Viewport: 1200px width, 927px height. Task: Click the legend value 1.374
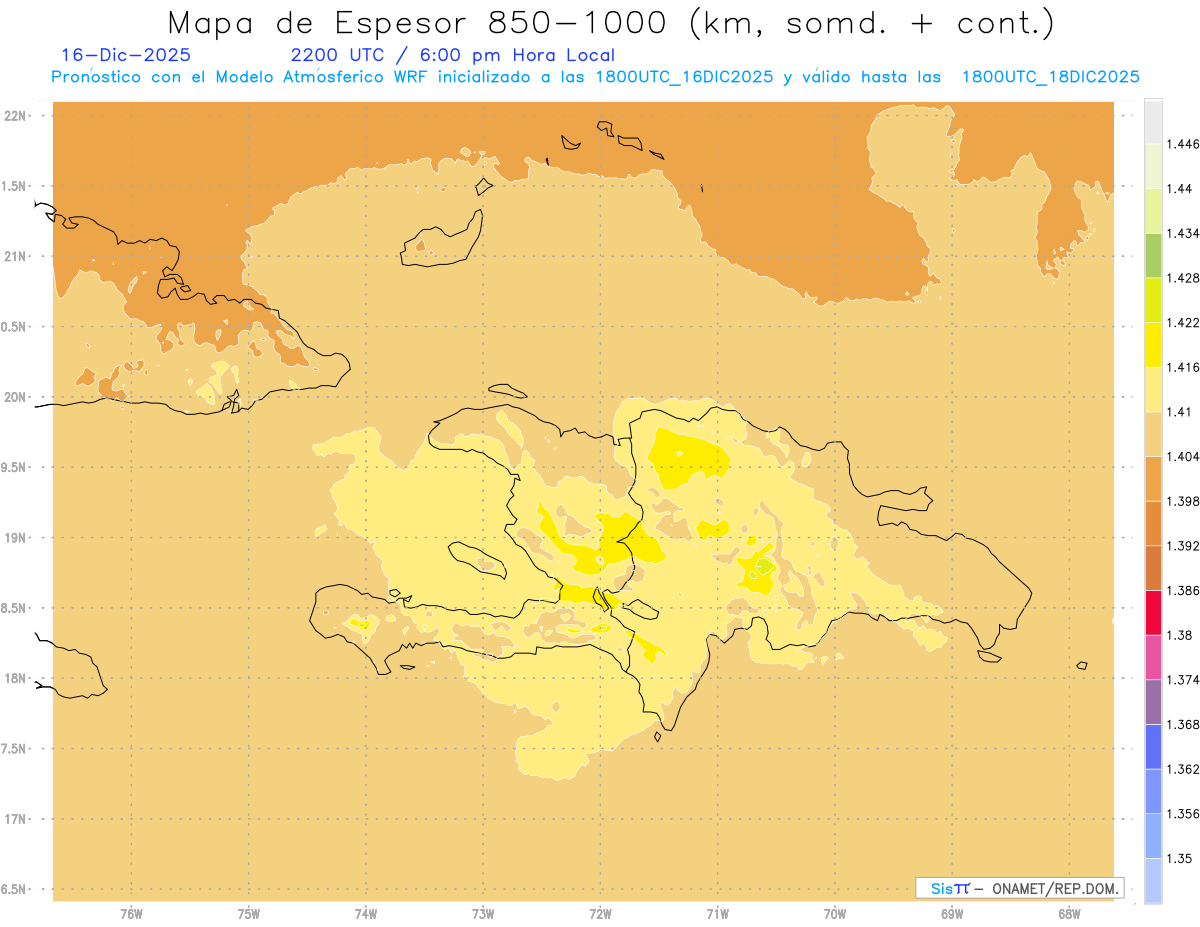point(1183,680)
